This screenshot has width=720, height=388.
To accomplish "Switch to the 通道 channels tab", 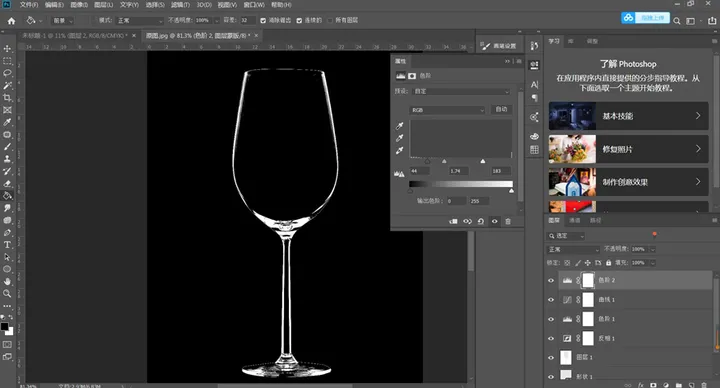I will pos(575,220).
